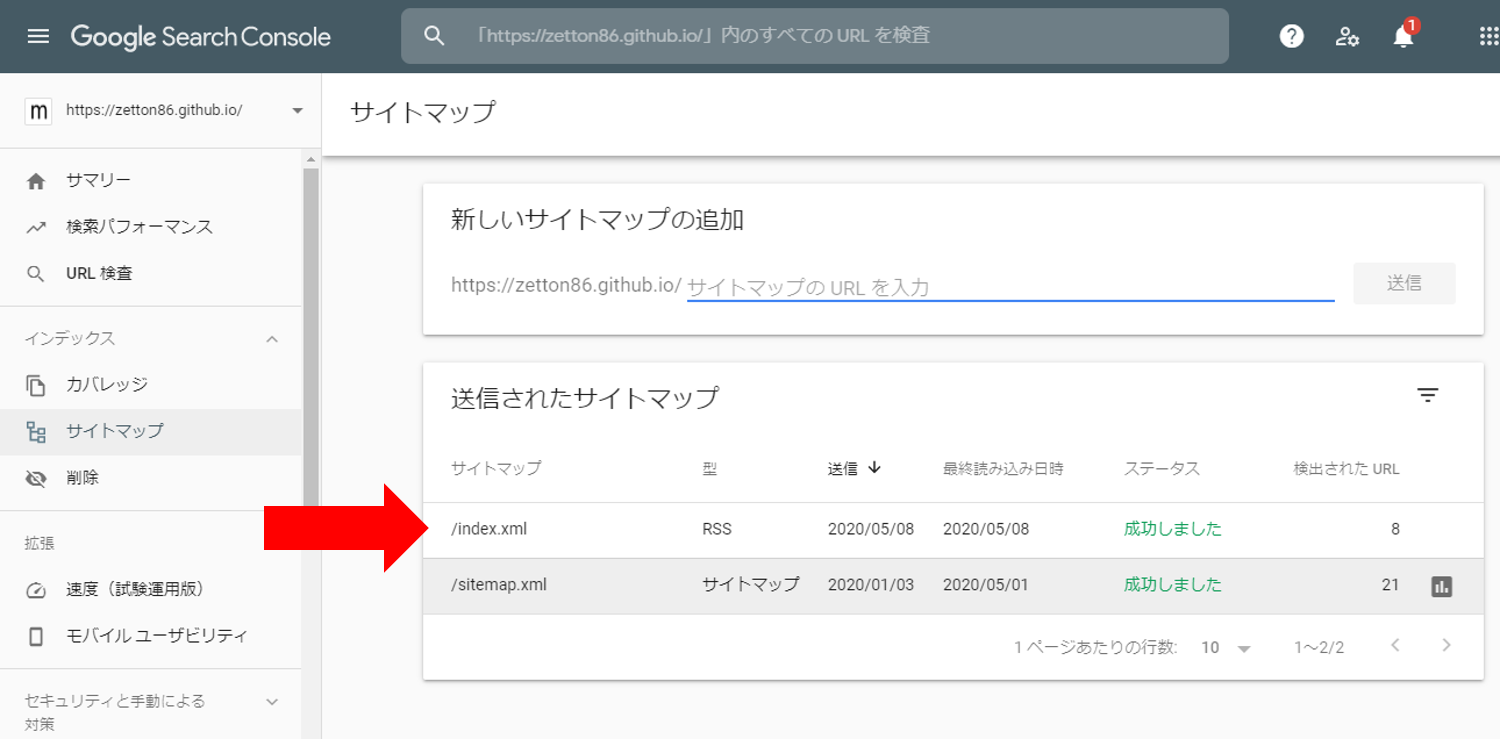Open rows per page dropdown showing 10
This screenshot has height=739, width=1500.
point(1226,648)
